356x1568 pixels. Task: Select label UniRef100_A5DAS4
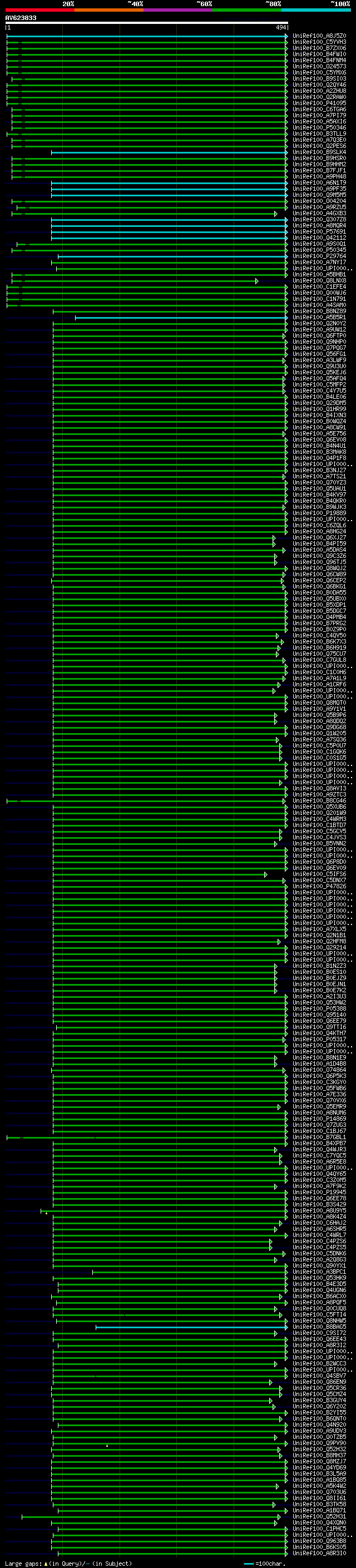point(319,550)
